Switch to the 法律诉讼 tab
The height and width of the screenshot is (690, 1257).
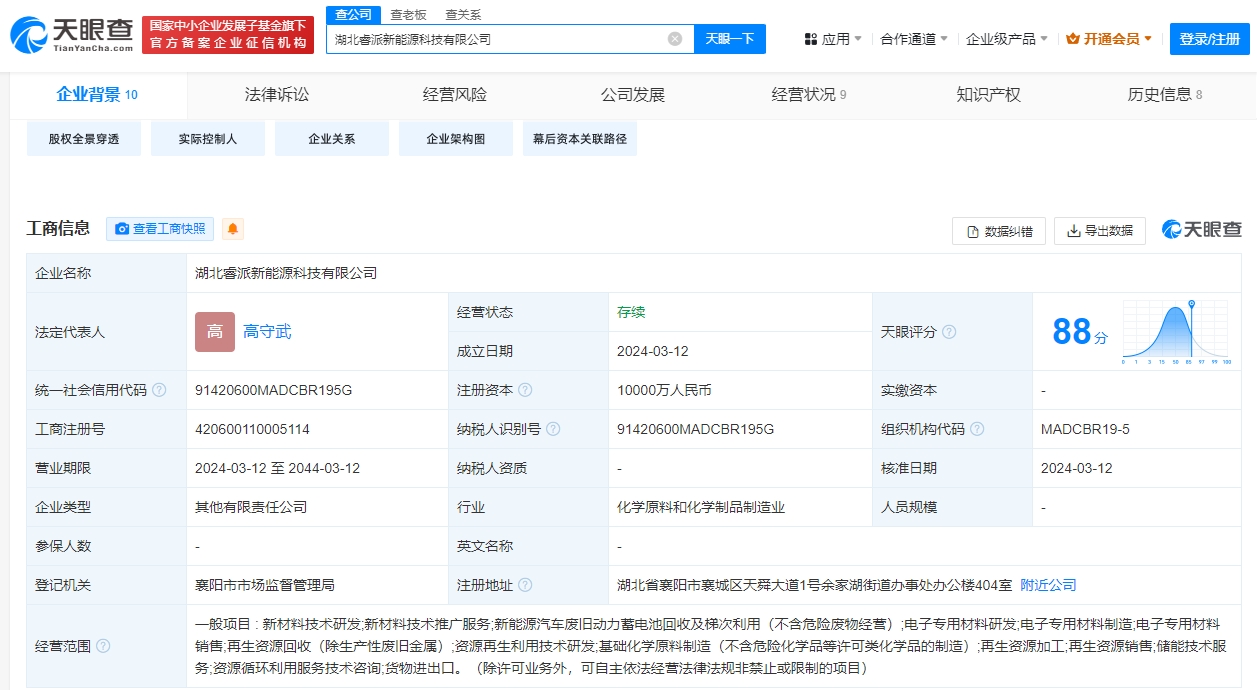click(277, 95)
